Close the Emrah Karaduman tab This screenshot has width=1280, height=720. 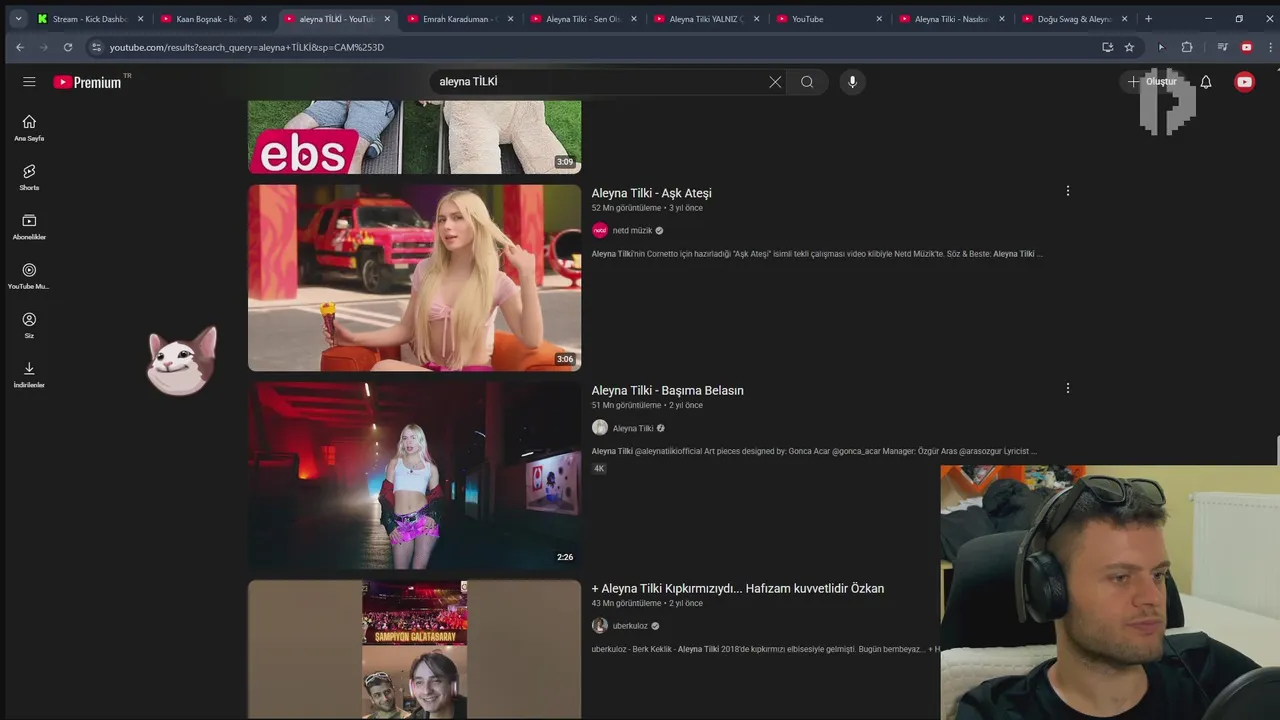point(510,19)
